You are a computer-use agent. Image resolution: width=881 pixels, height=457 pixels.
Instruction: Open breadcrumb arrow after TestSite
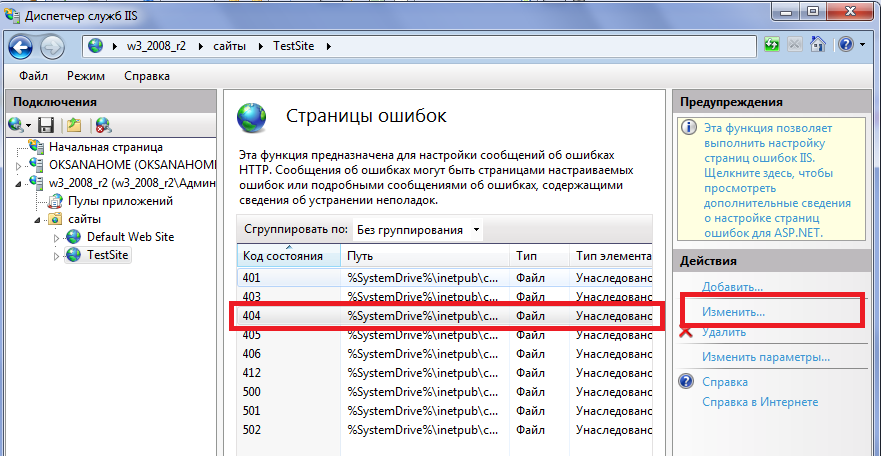pyautogui.click(x=329, y=47)
